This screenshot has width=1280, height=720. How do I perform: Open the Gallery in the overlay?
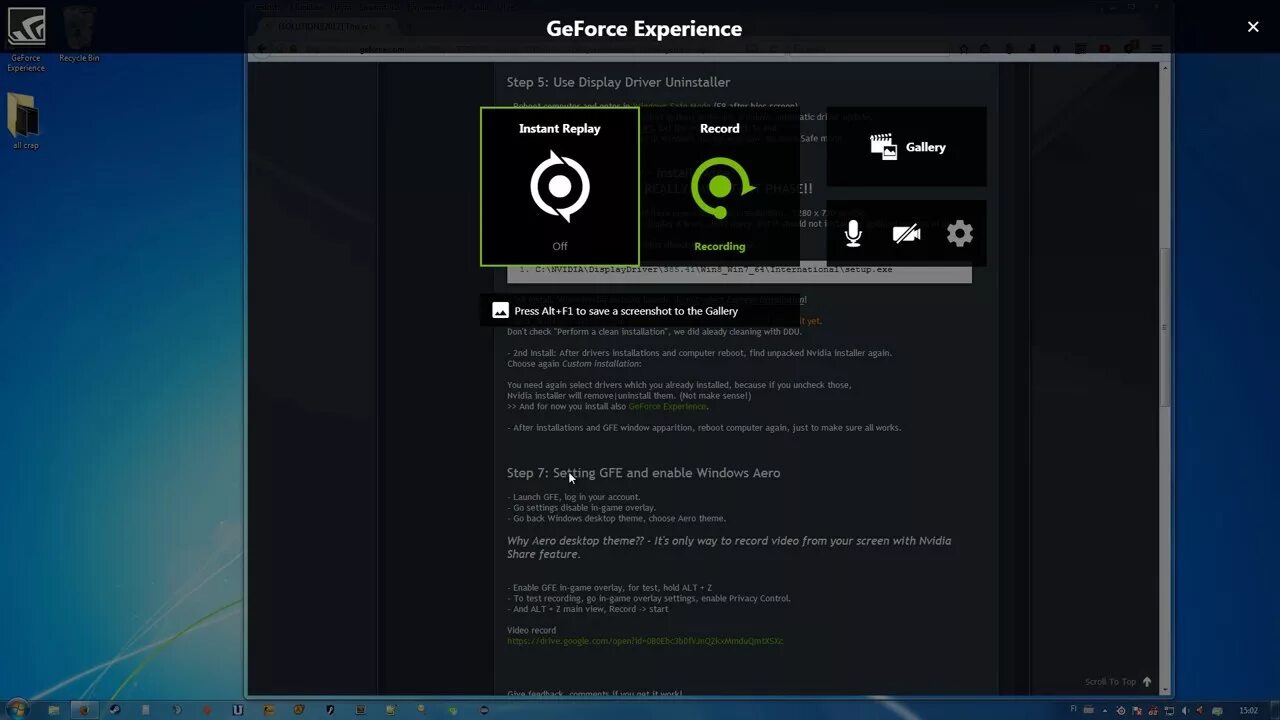[907, 147]
